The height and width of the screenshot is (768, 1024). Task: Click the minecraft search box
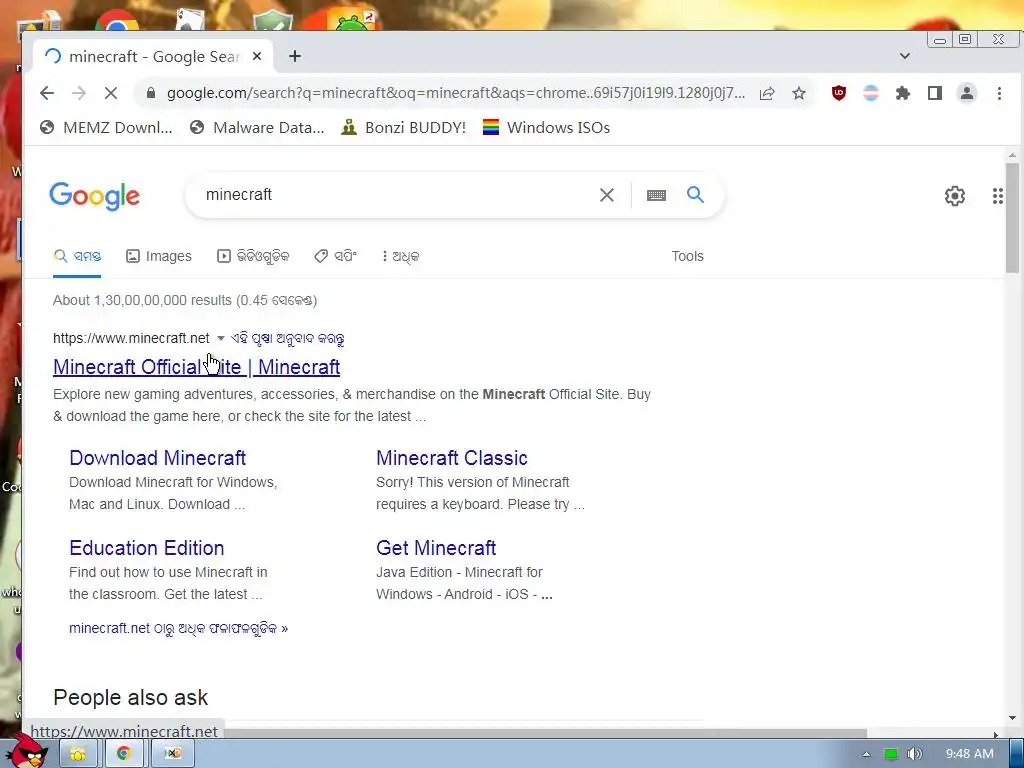[x=392, y=195]
